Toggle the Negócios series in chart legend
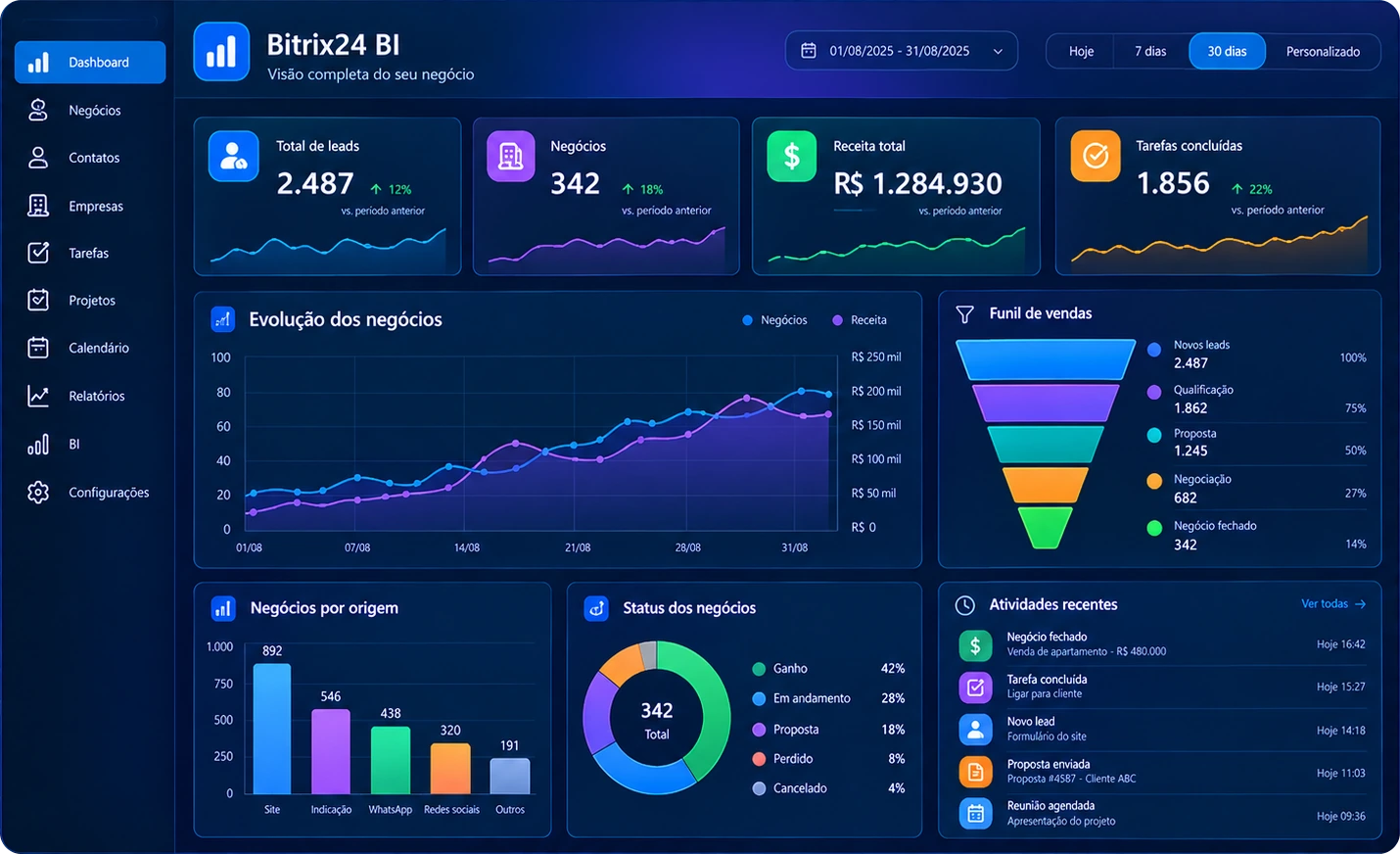The height and width of the screenshot is (854, 1400). pyautogui.click(x=774, y=320)
